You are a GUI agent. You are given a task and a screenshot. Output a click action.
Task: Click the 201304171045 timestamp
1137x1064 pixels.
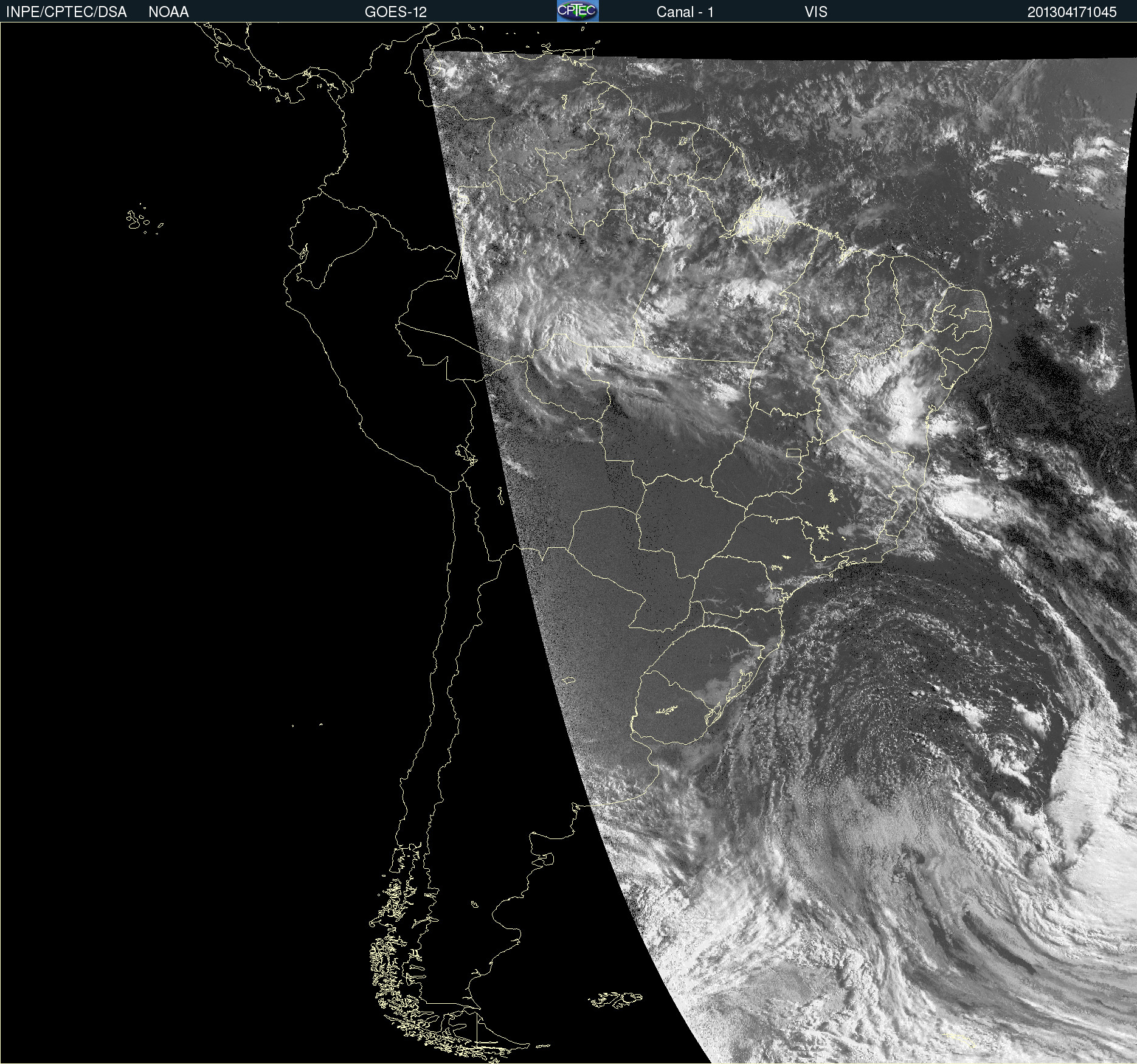click(1072, 12)
